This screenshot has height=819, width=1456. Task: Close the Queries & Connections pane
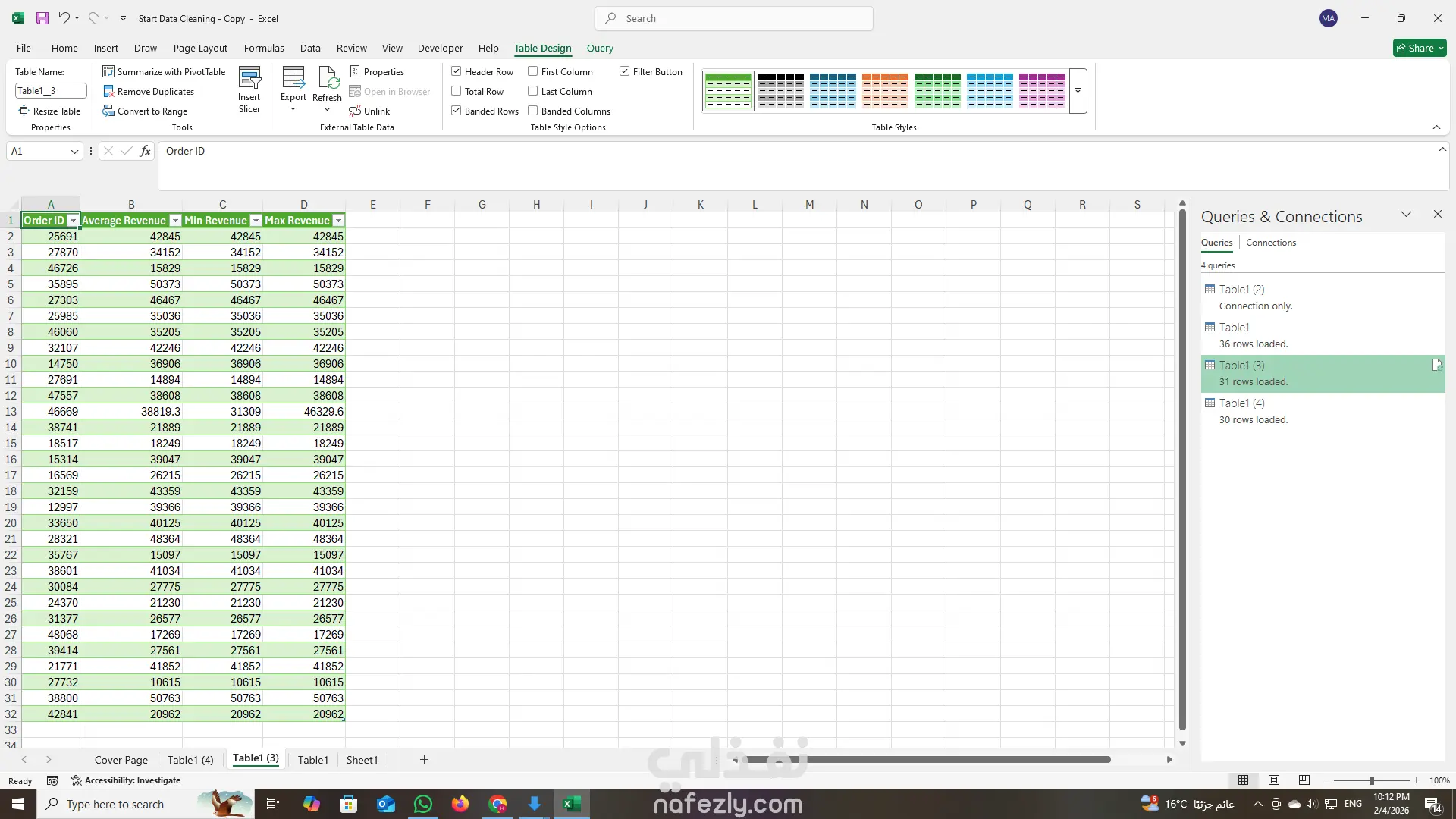(x=1438, y=215)
